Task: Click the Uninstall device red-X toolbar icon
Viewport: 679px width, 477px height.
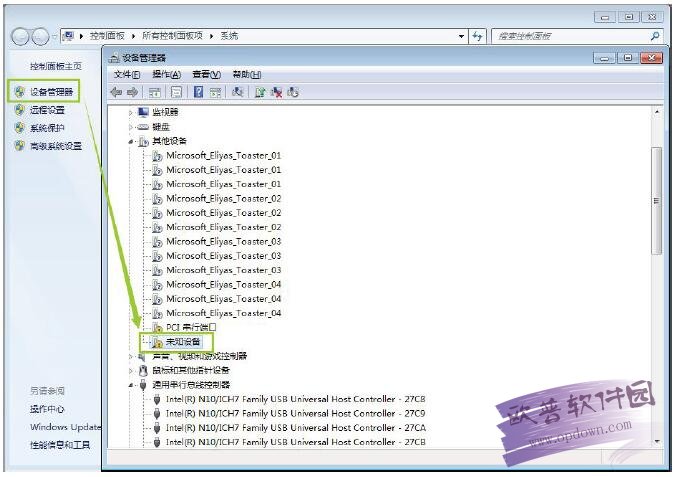Action: (276, 92)
